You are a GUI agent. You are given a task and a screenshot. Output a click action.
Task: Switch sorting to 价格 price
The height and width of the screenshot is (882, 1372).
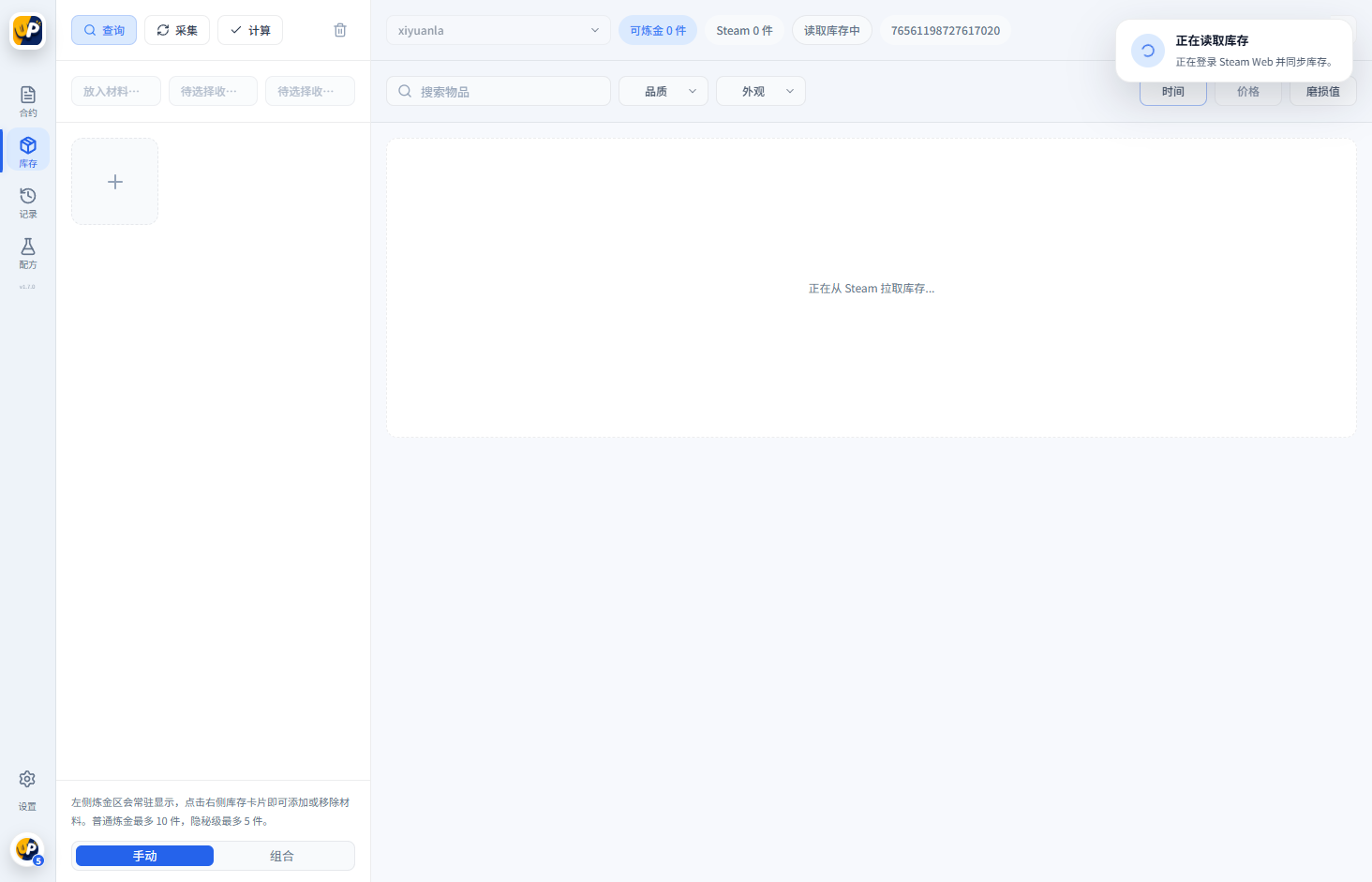[1247, 91]
